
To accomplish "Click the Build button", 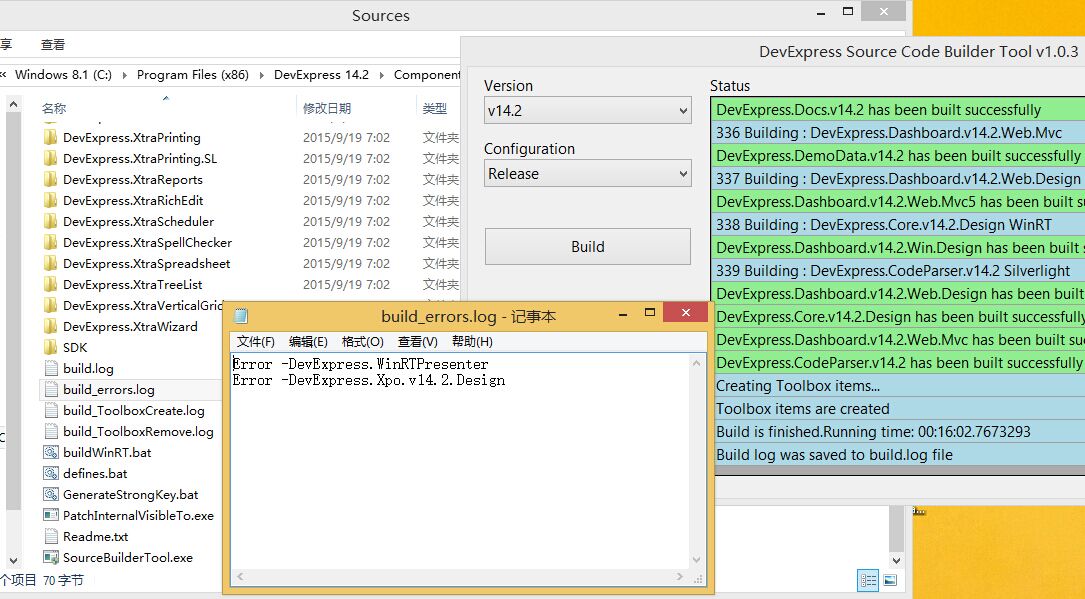I will click(587, 247).
